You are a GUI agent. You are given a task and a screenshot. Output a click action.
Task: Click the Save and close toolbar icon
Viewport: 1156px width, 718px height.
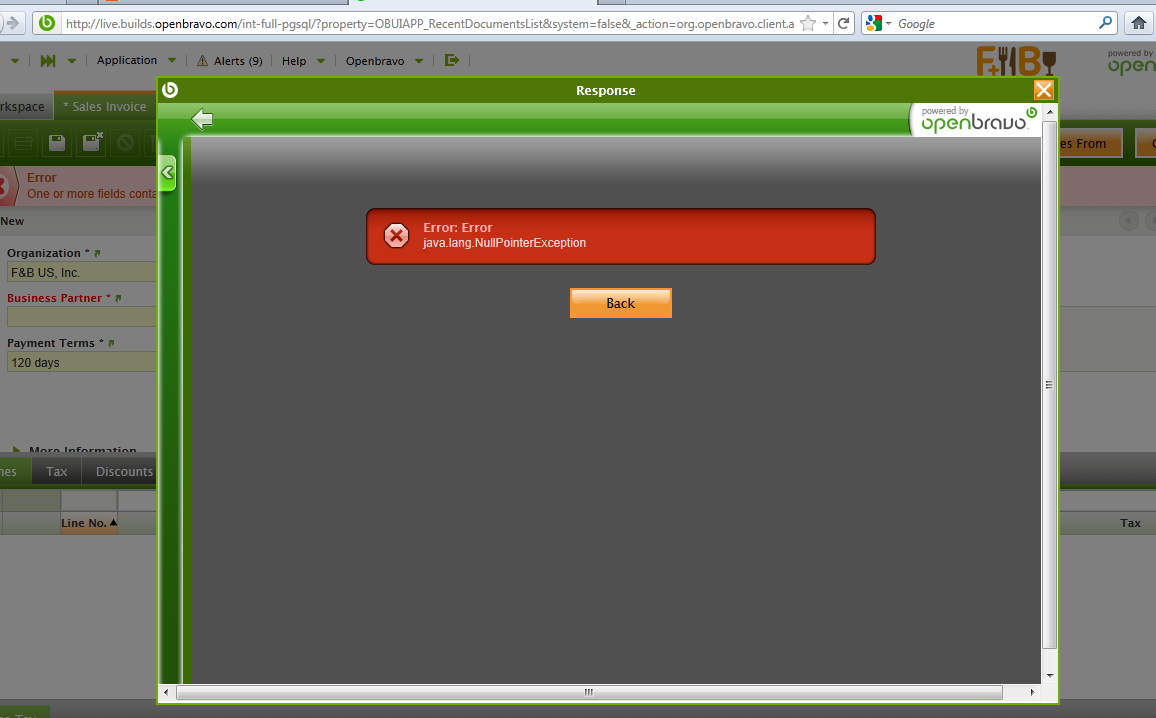[x=92, y=142]
